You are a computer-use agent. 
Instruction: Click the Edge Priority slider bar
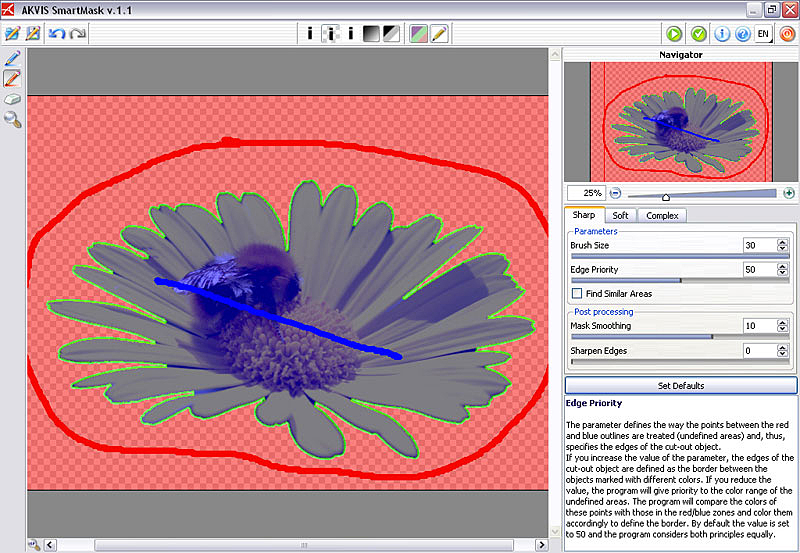(680, 281)
